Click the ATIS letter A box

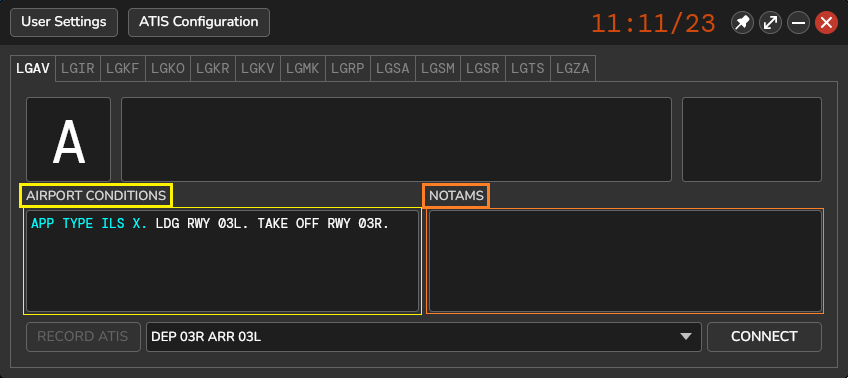pyautogui.click(x=69, y=140)
